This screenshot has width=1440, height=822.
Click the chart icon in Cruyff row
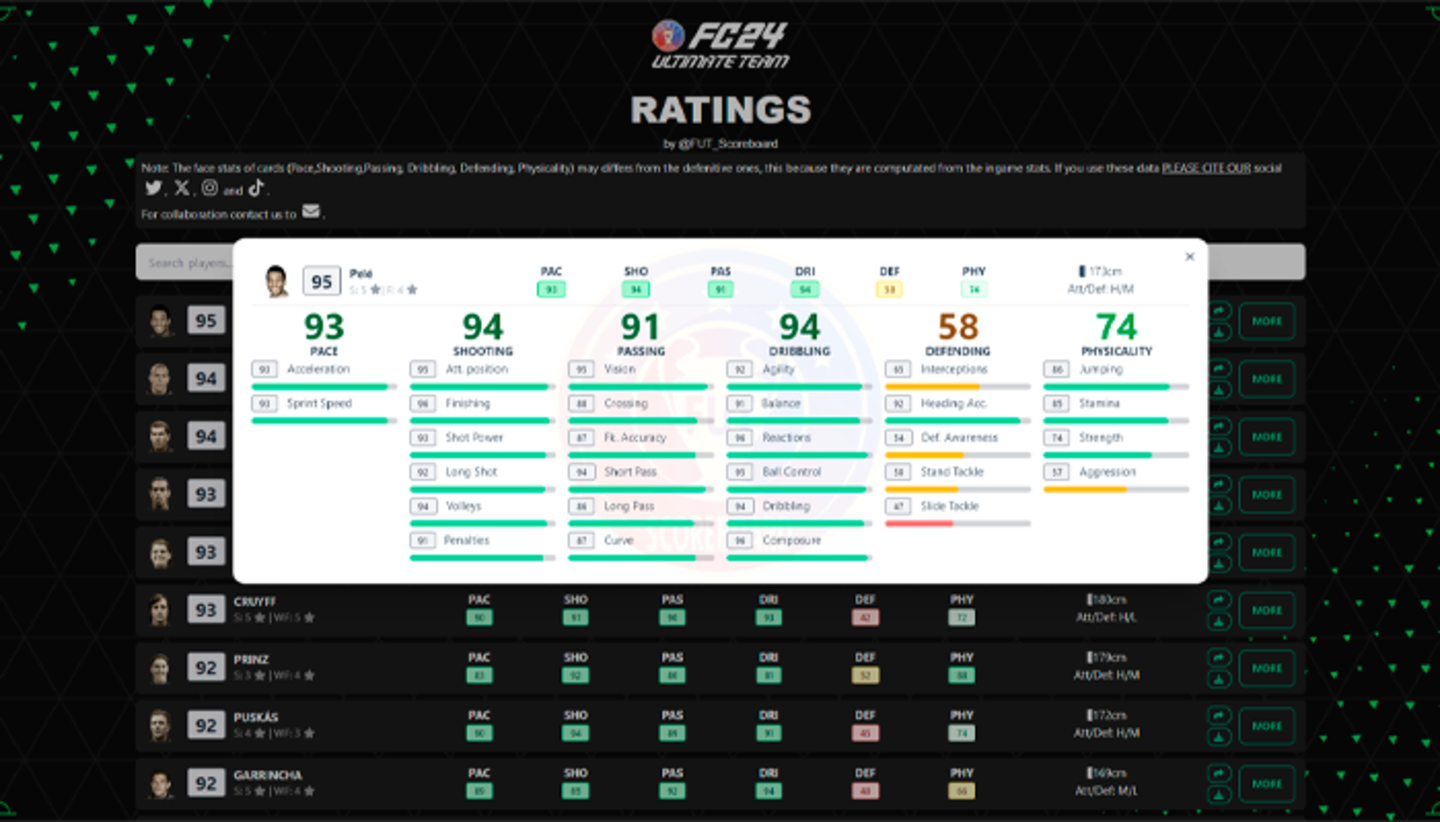pyautogui.click(x=1219, y=621)
